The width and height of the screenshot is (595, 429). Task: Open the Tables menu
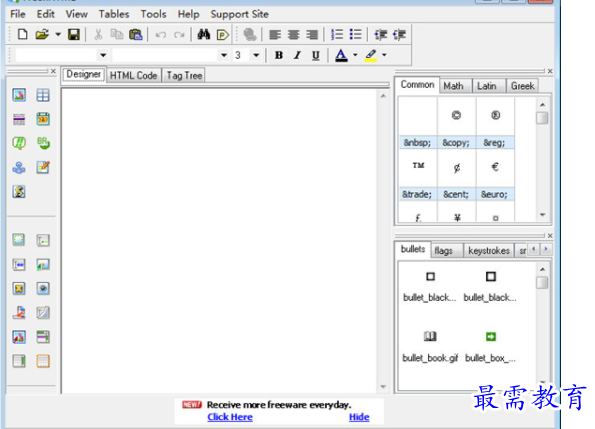pyautogui.click(x=114, y=14)
